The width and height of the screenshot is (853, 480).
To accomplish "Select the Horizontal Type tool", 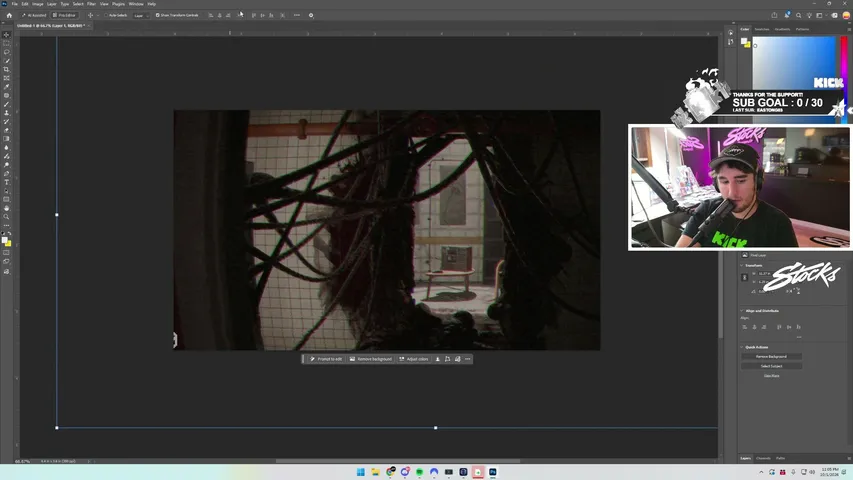I will (x=7, y=182).
